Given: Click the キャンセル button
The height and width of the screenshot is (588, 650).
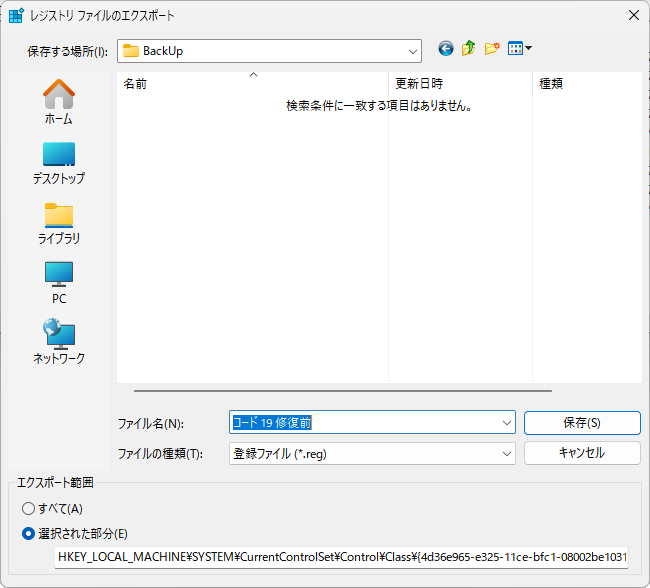Looking at the screenshot, I should click(582, 453).
